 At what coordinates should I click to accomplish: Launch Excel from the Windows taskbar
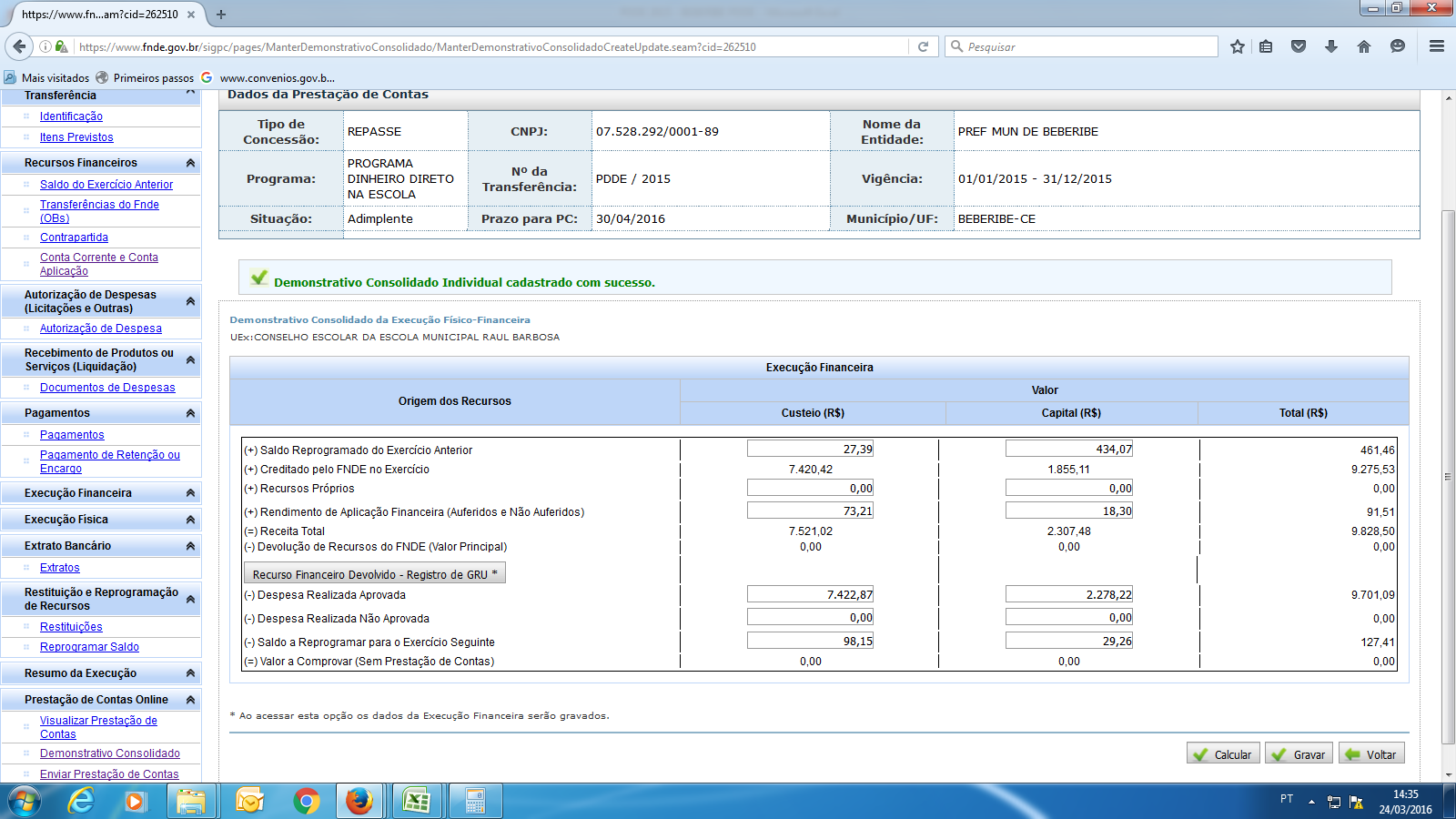click(x=417, y=801)
